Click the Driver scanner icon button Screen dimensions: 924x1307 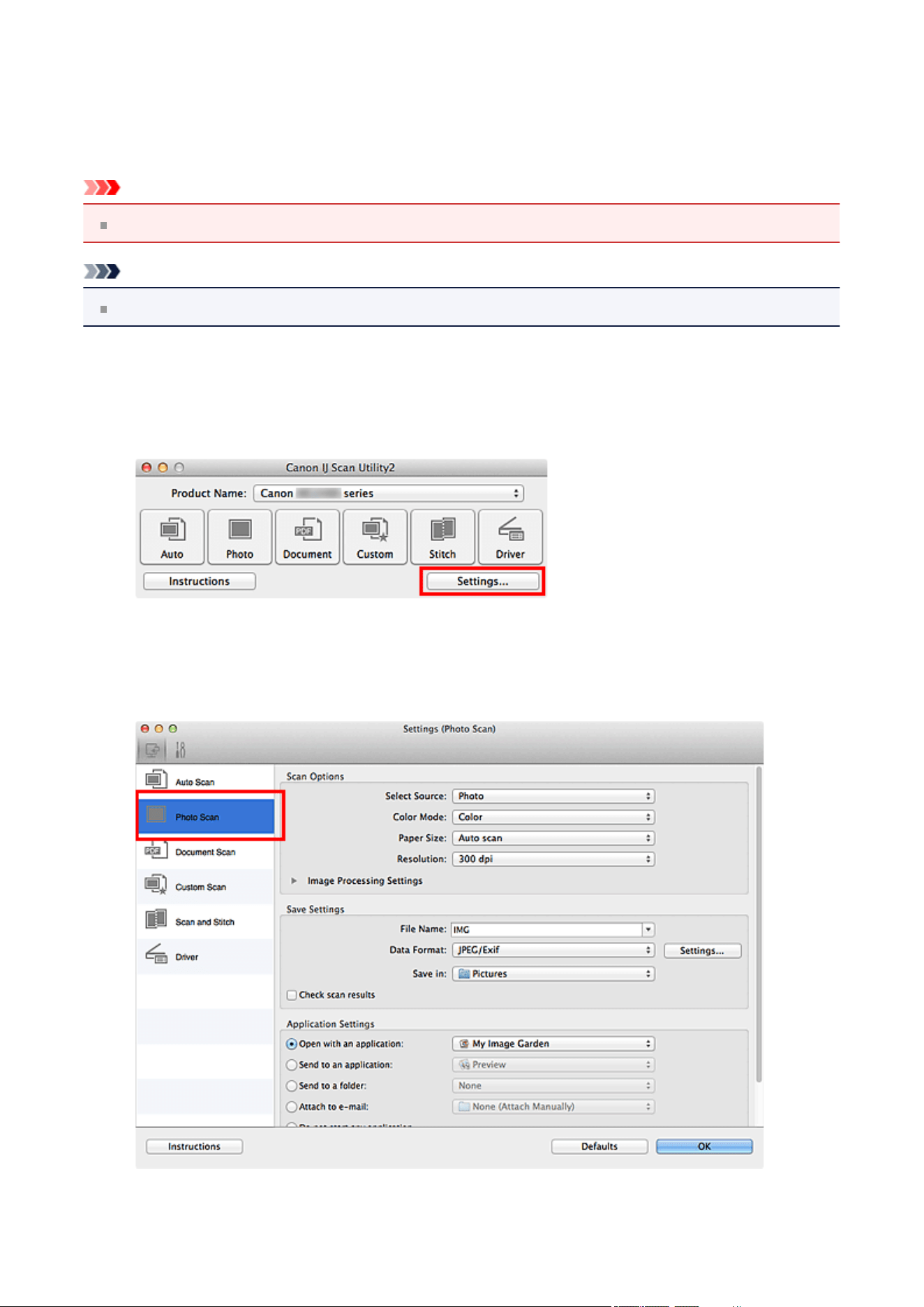[x=511, y=537]
